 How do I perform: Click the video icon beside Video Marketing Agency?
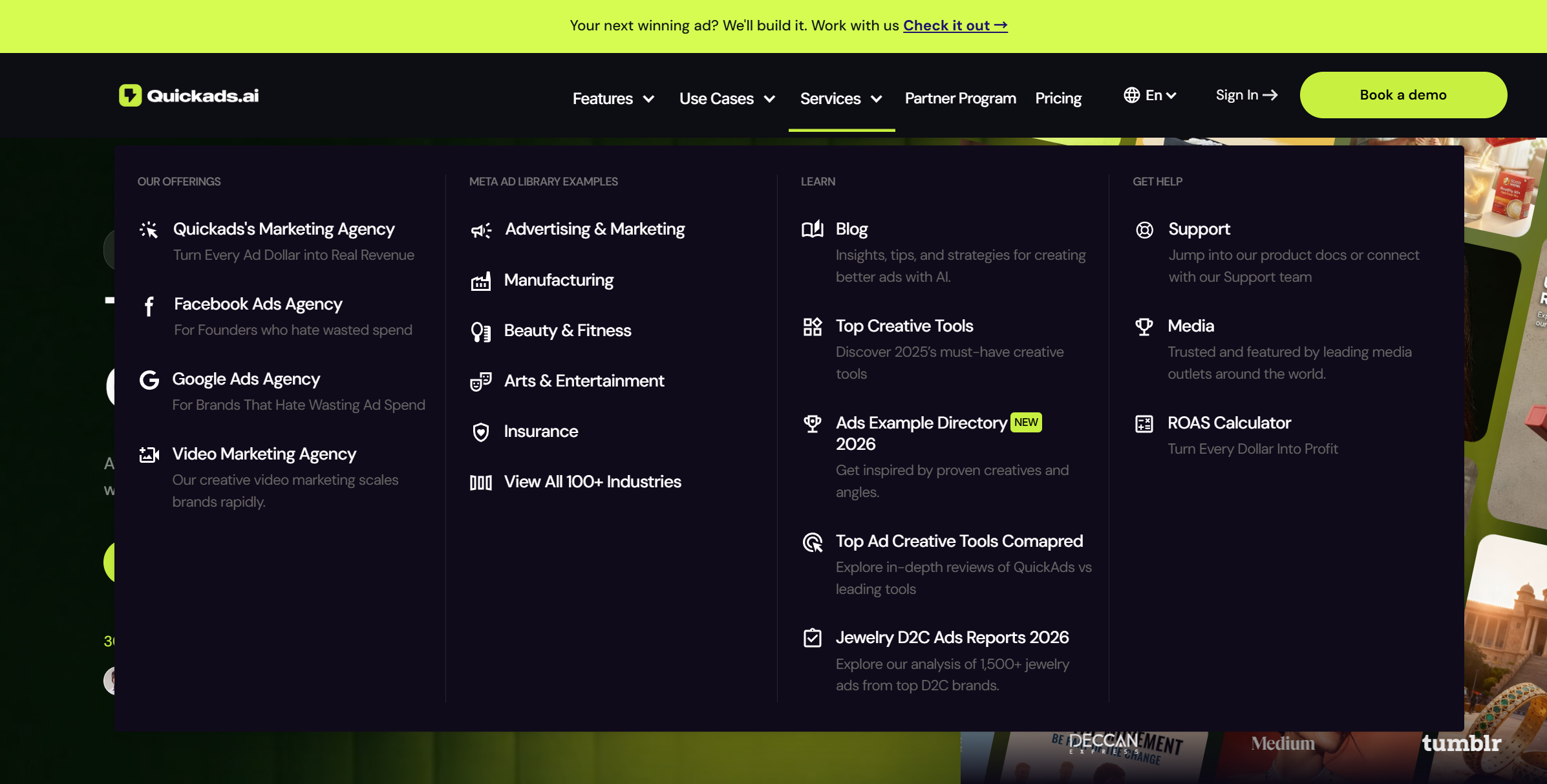149,454
